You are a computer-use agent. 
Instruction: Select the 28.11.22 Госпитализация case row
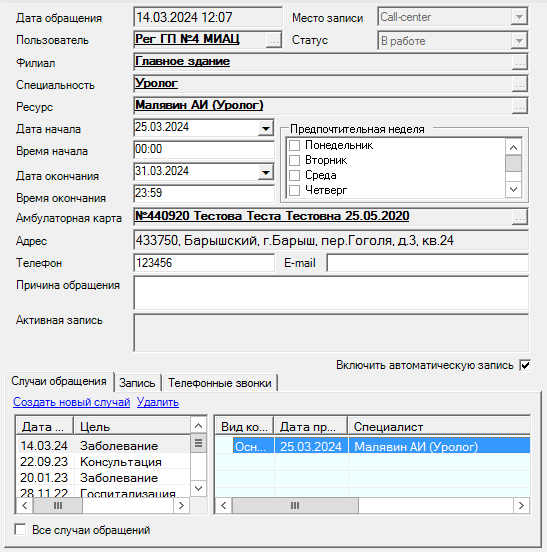[103, 492]
